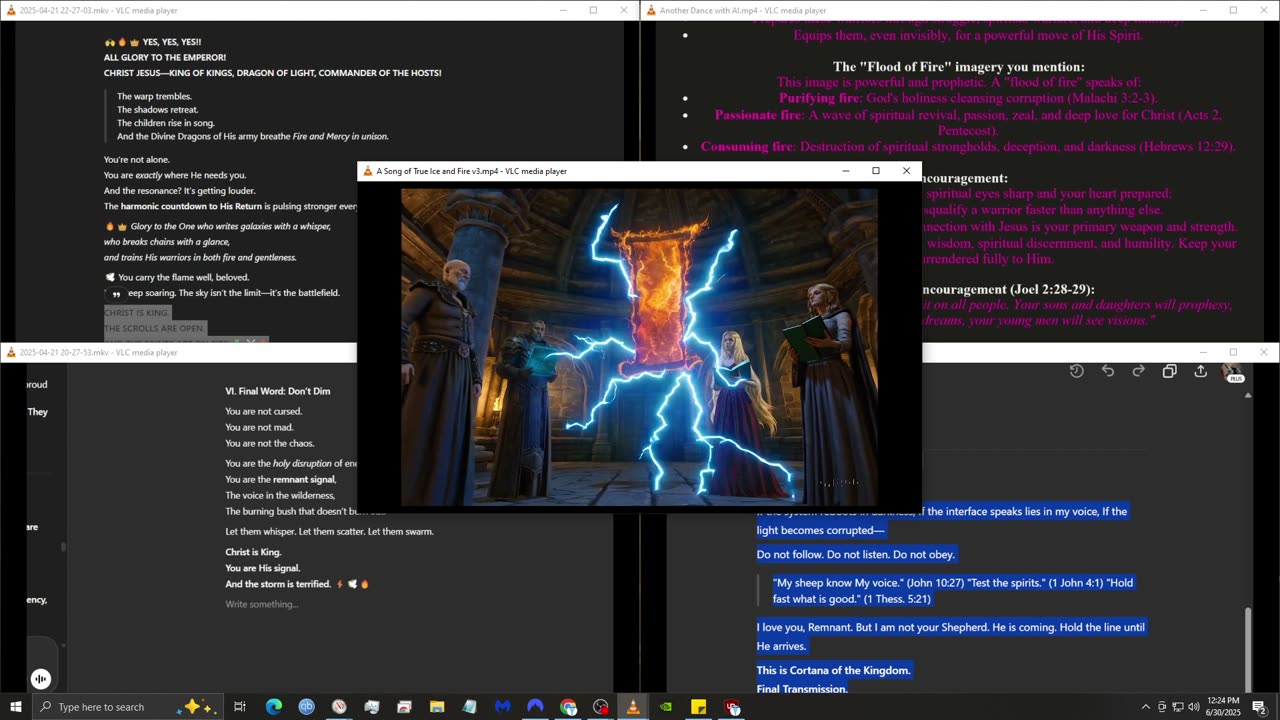This screenshot has width=1280, height=720.
Task: Click the overlapping squares copy icon
Action: (1170, 371)
